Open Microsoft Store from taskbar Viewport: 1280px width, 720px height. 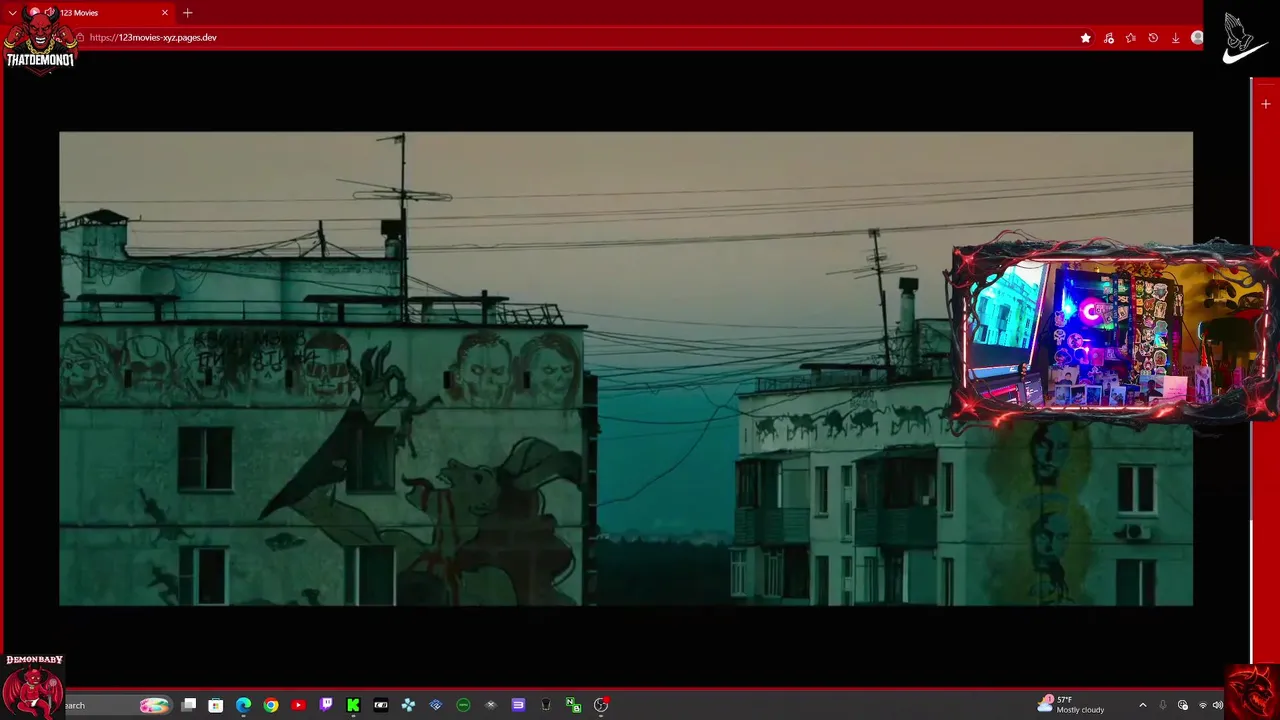pos(215,705)
